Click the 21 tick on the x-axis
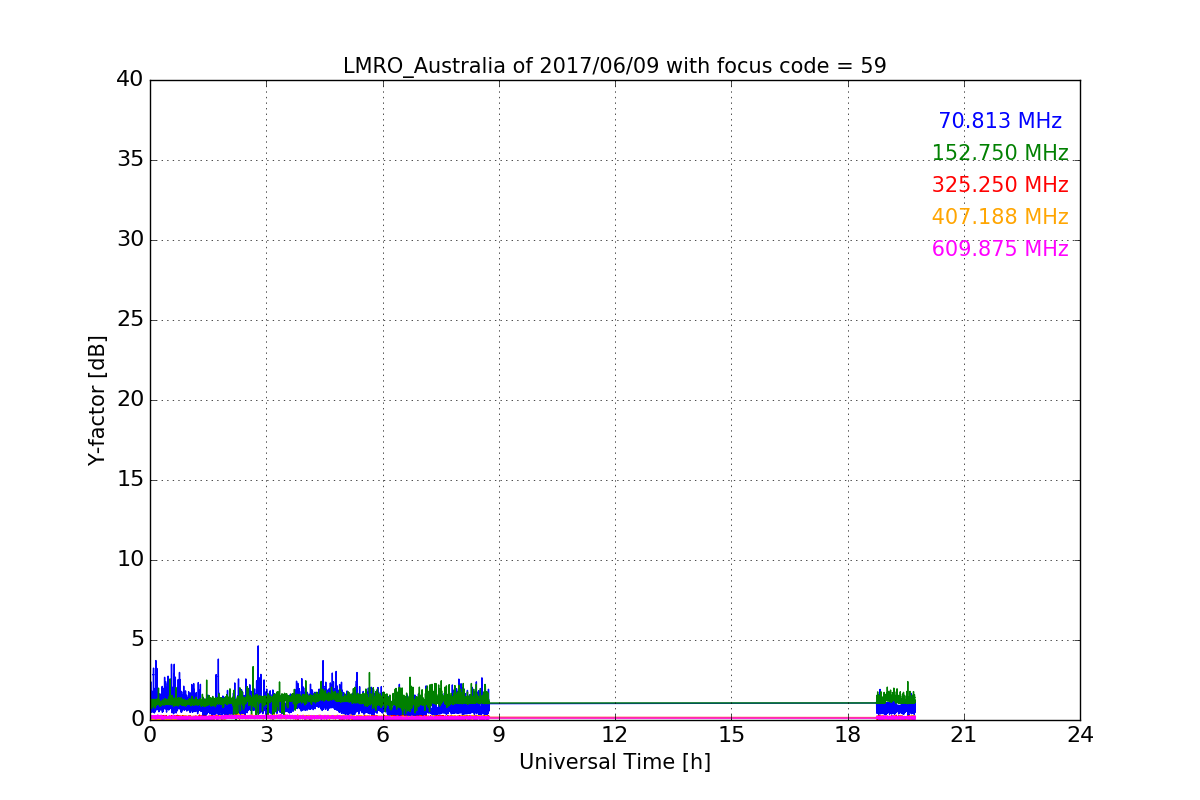Image resolution: width=1200 pixels, height=800 pixels. click(963, 734)
